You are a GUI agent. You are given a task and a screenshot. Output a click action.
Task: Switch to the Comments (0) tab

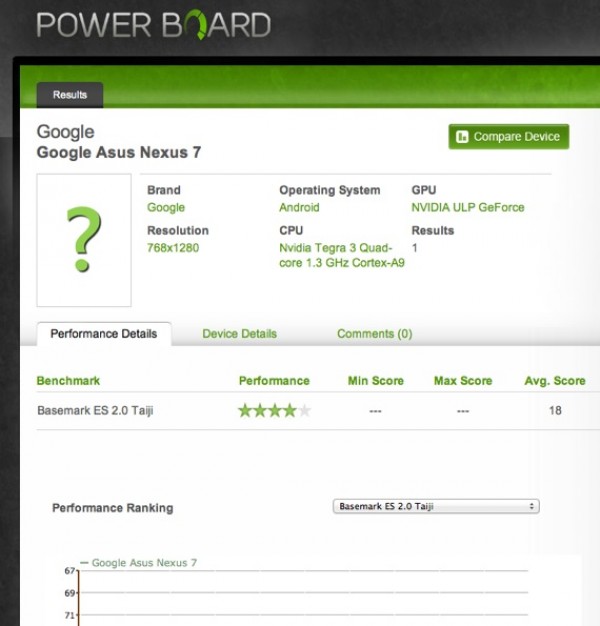374,334
